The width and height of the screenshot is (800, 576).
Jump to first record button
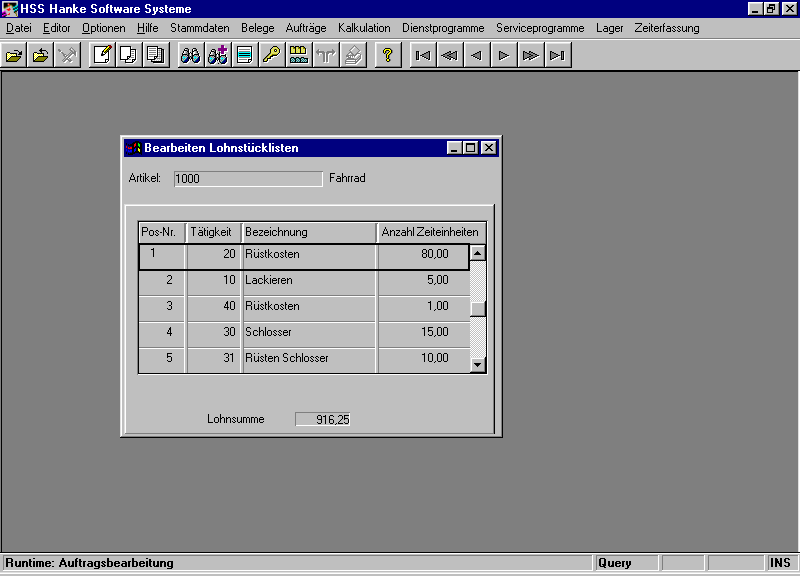(x=423, y=56)
